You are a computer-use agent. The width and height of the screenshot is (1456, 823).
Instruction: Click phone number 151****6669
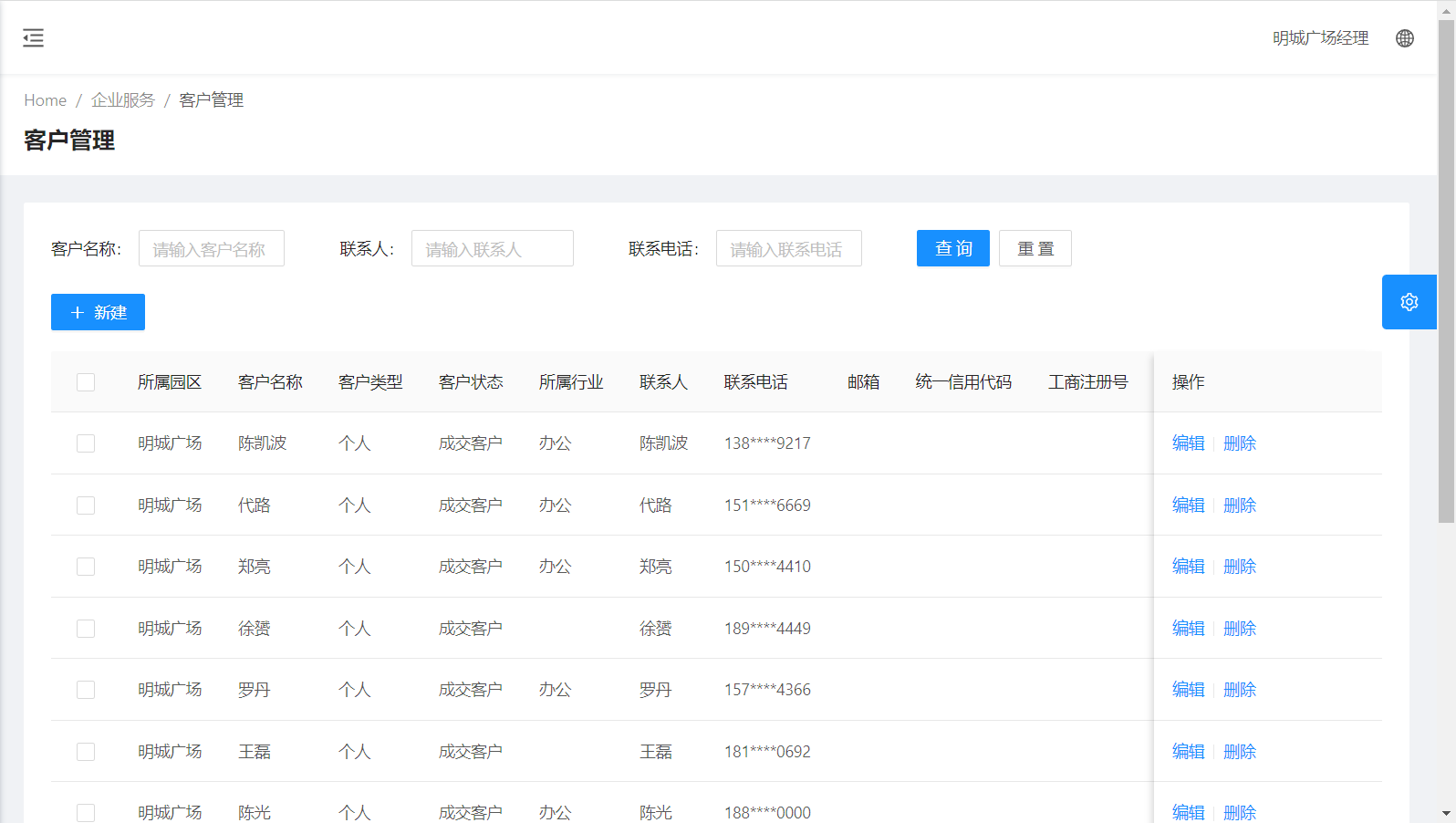(767, 505)
